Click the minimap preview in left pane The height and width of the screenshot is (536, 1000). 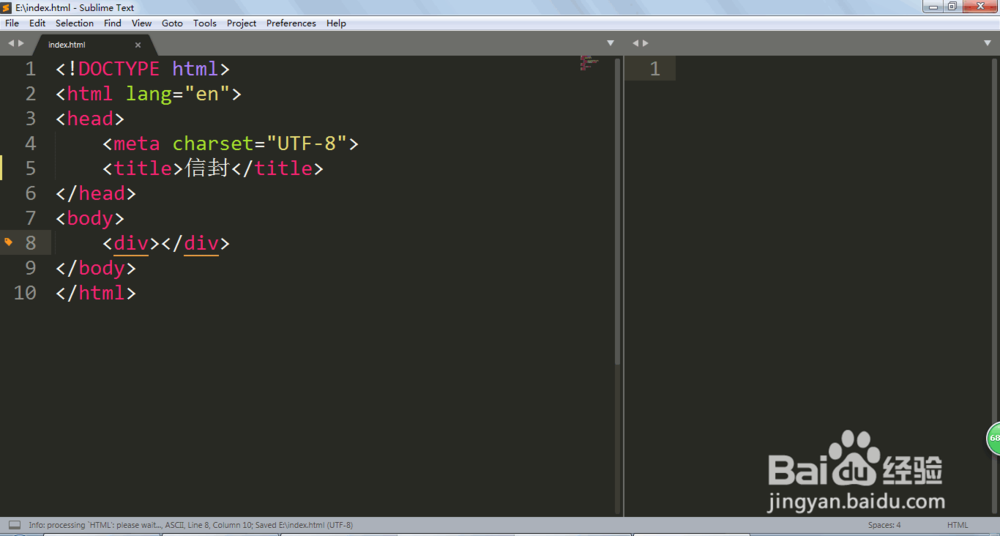pos(589,63)
